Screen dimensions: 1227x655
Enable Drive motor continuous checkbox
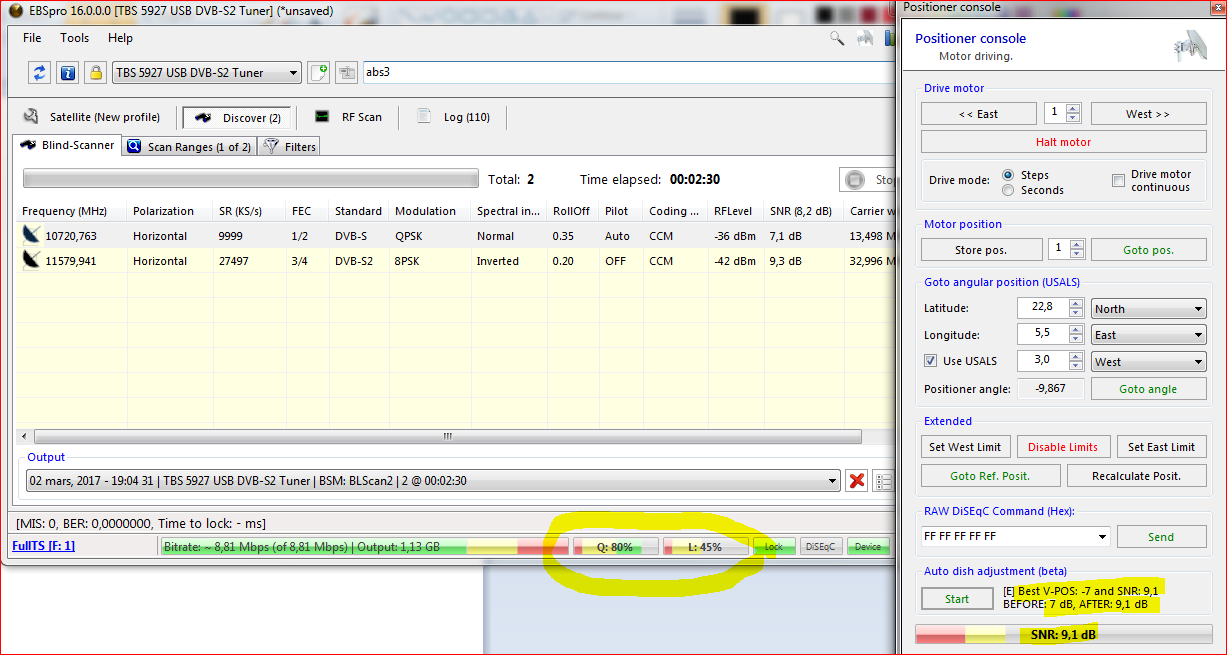[1118, 181]
